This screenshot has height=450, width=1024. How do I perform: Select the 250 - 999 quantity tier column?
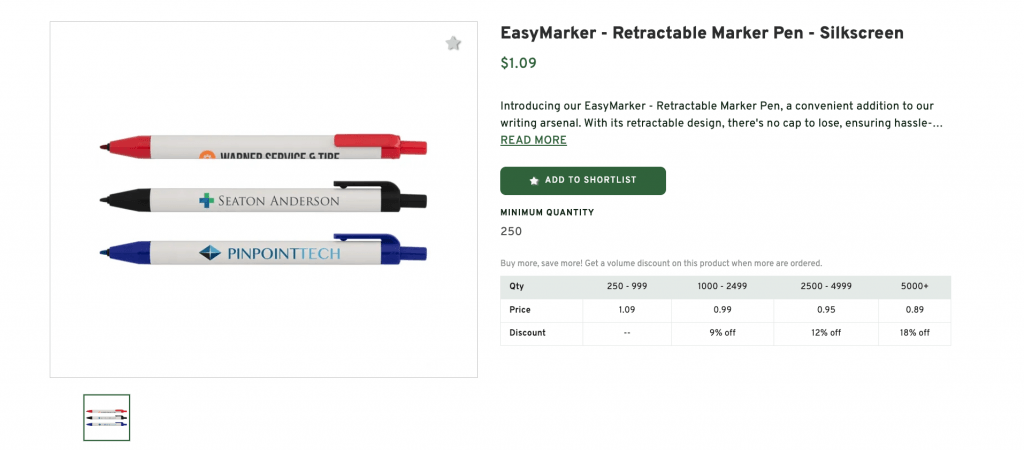(x=627, y=287)
